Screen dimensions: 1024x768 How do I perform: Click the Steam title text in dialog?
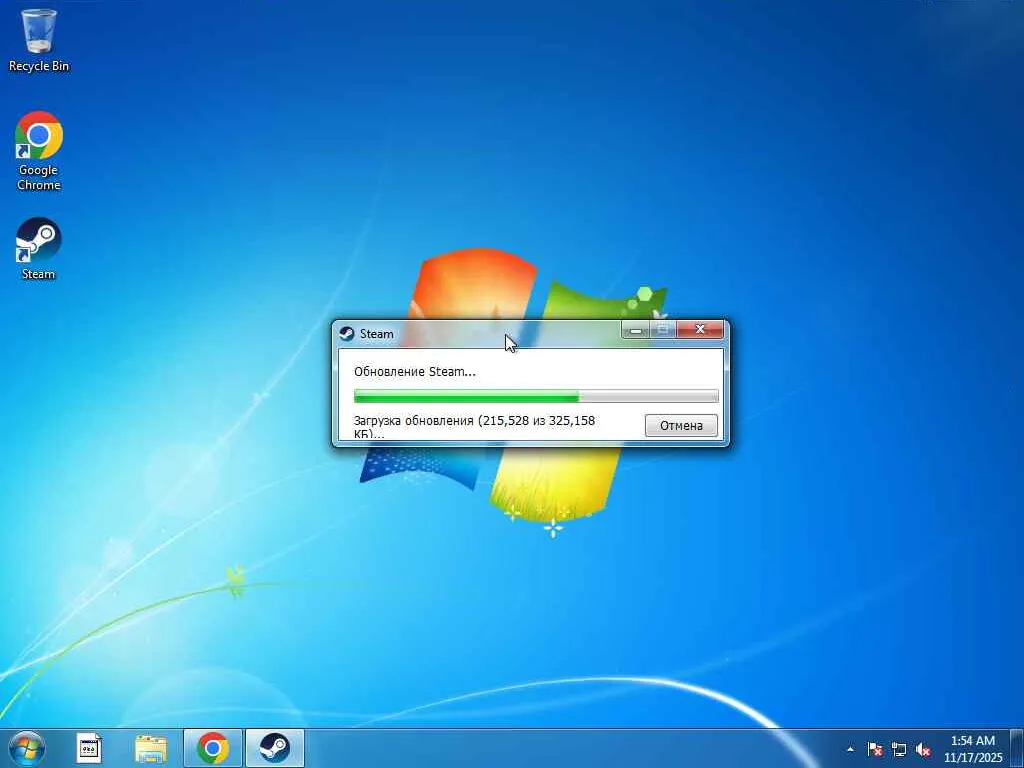[x=377, y=334]
